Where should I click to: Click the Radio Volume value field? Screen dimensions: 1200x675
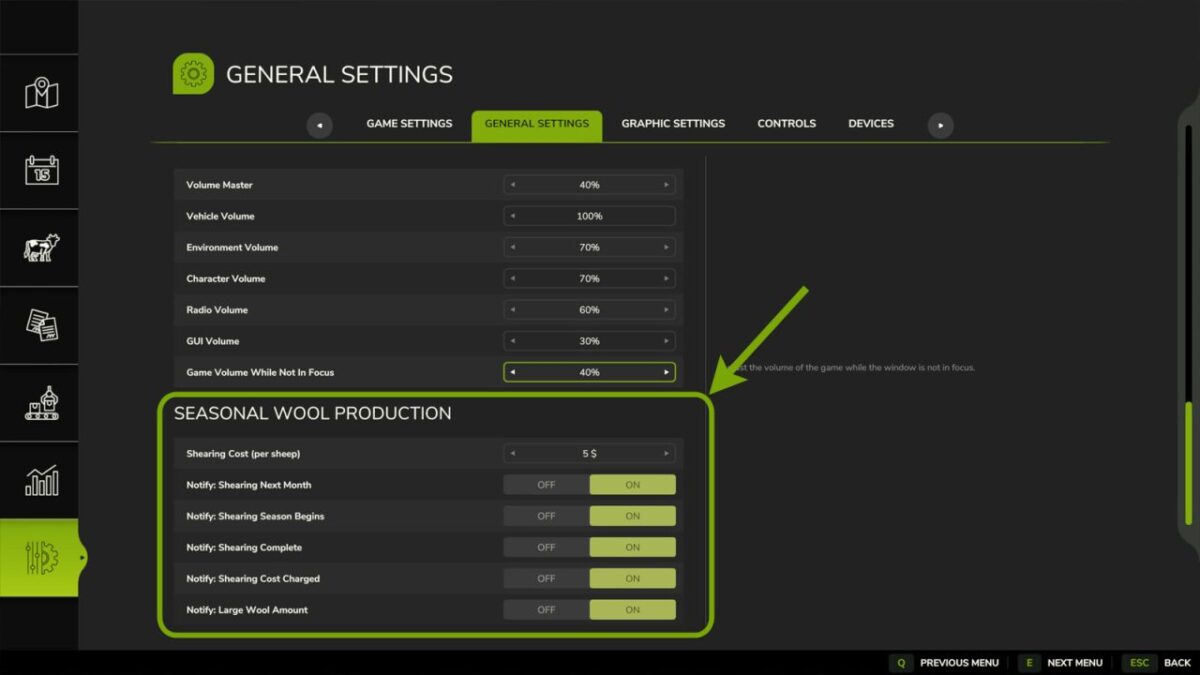590,309
